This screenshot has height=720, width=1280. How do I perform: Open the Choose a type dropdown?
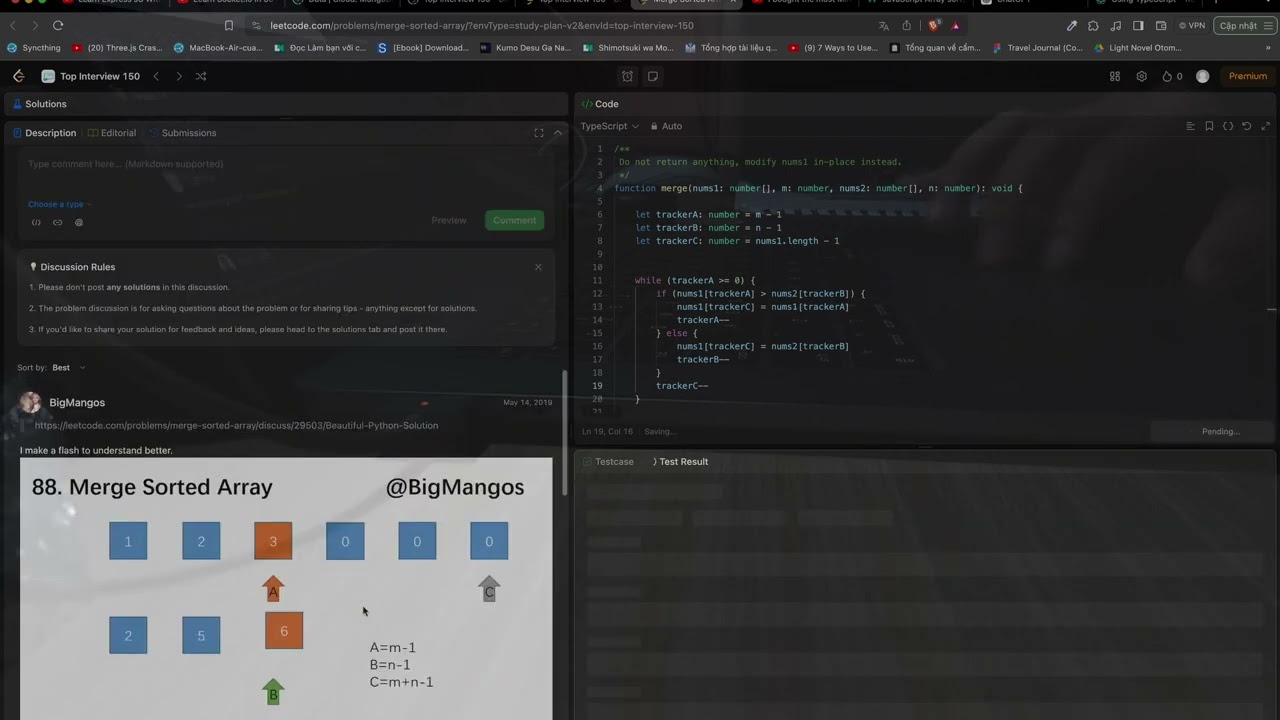click(60, 204)
